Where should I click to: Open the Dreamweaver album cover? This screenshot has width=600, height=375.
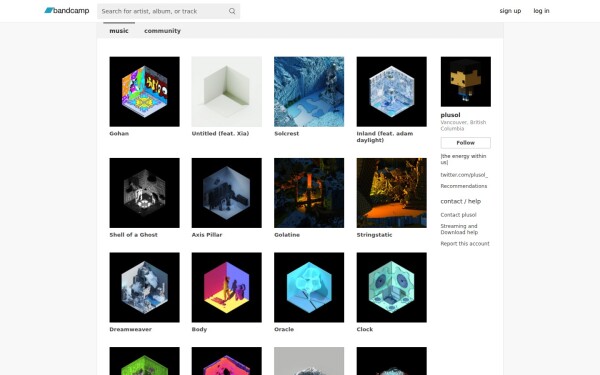click(144, 287)
